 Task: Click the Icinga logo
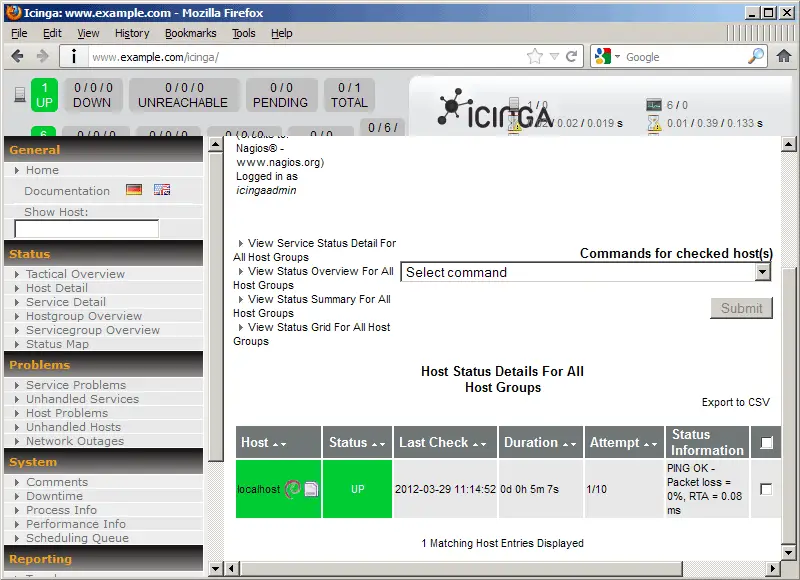click(495, 110)
